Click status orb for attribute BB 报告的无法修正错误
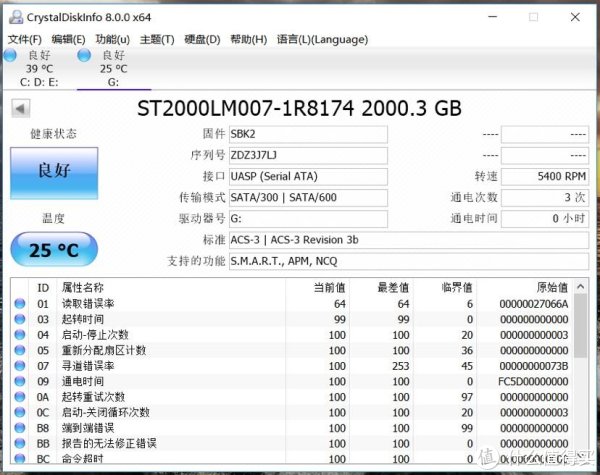600x475 pixels. 20,443
